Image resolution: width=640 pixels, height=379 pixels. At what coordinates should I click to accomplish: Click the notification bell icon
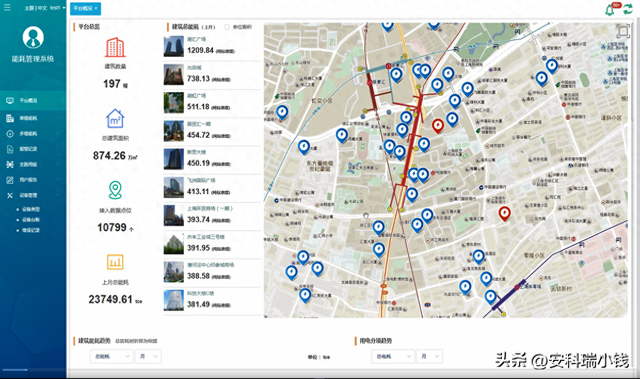(610, 10)
